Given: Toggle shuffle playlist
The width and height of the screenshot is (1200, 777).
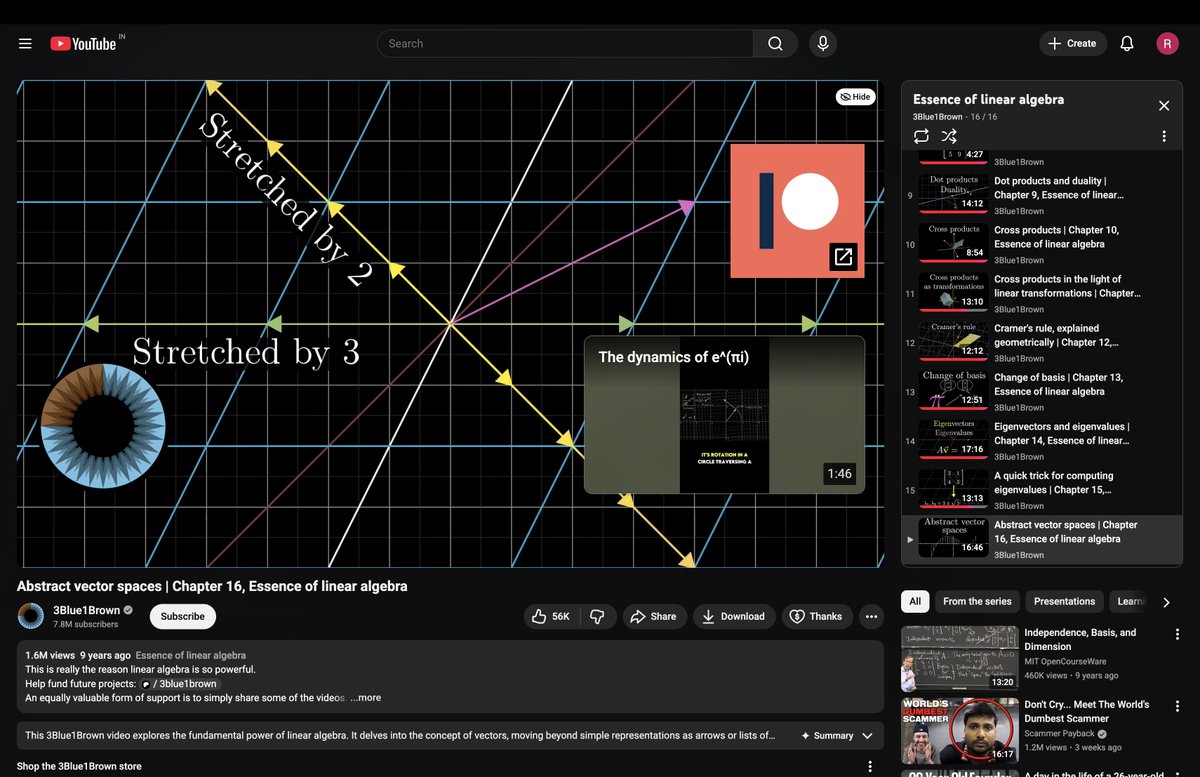Looking at the screenshot, I should pyautogui.click(x=949, y=136).
